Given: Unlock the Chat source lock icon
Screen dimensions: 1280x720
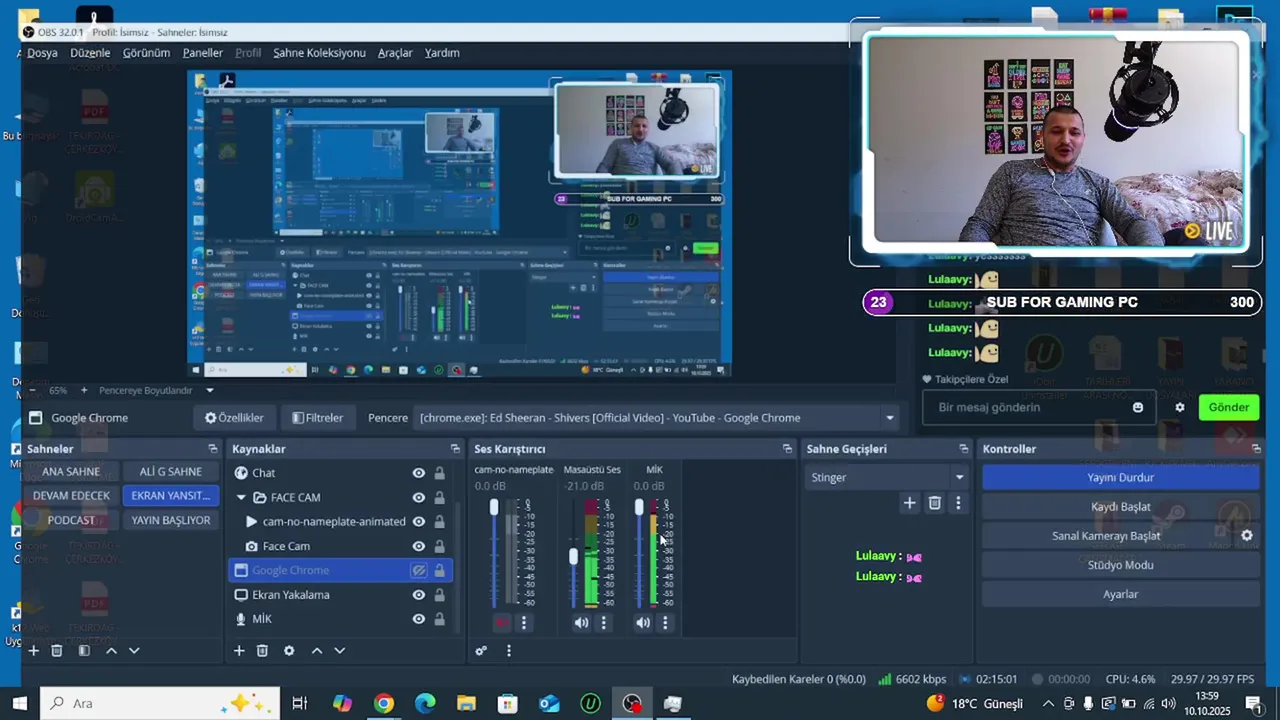Looking at the screenshot, I should click(439, 473).
